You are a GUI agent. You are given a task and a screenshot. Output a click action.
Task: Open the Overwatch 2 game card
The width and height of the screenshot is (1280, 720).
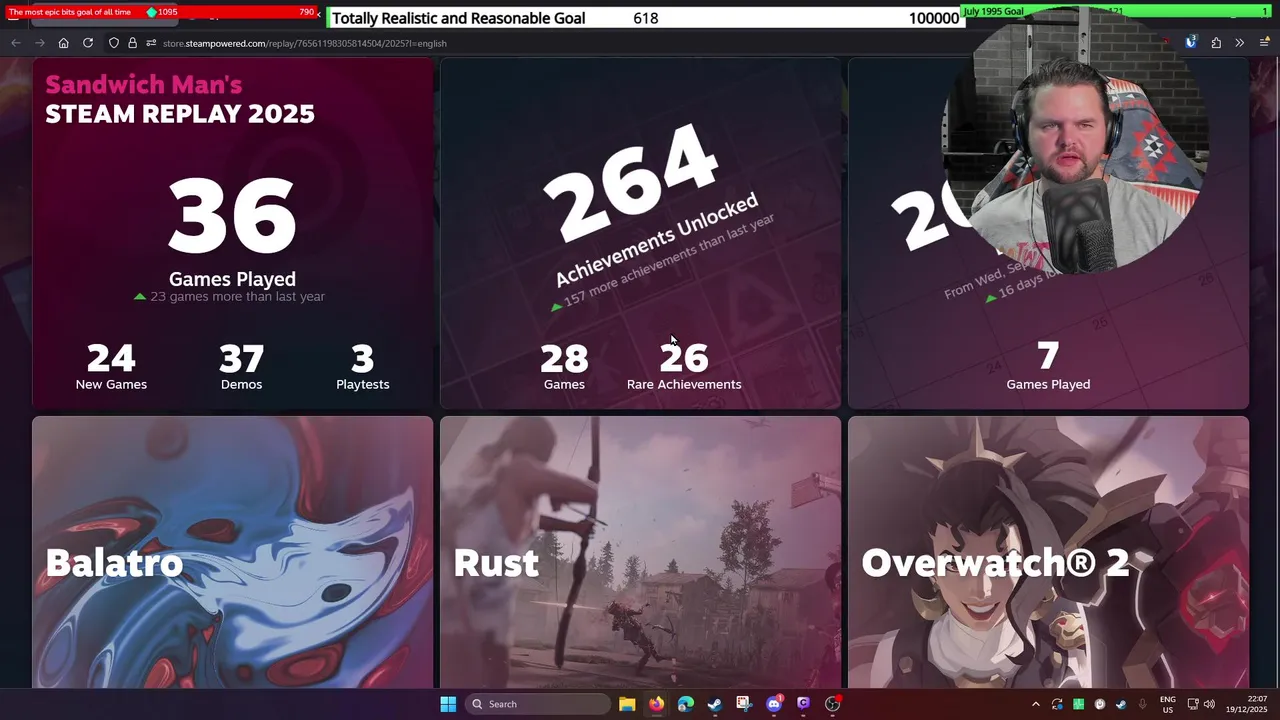pyautogui.click(x=1048, y=552)
